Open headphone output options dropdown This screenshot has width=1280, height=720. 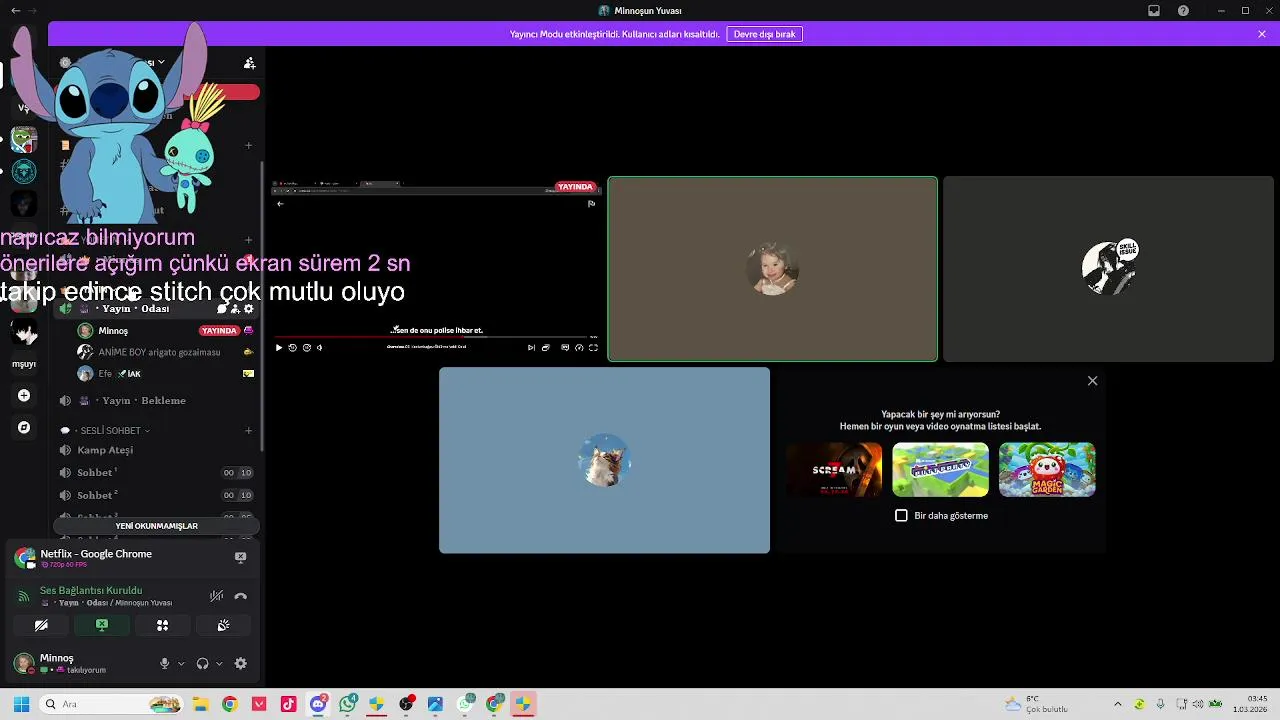[219, 663]
